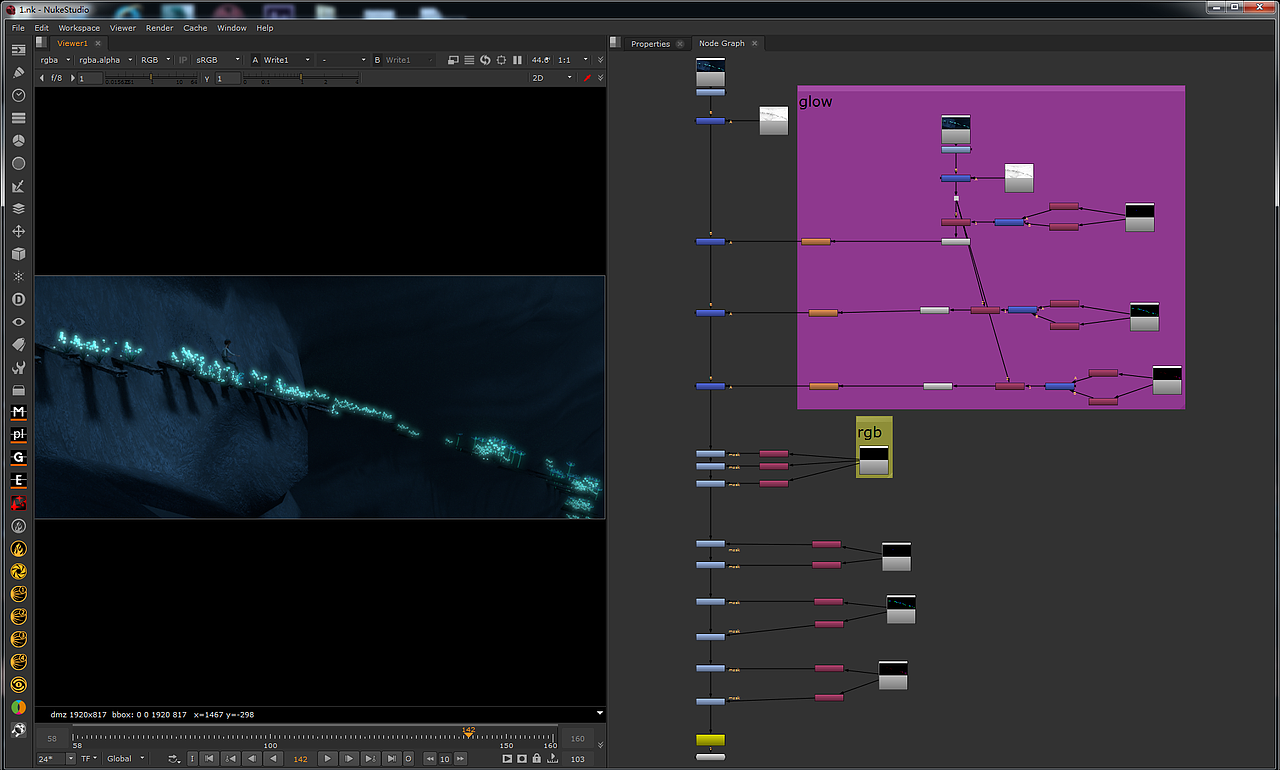Screen dimensions: 1280x770
Task: Open the Particles nodes menu
Action: coord(18,276)
